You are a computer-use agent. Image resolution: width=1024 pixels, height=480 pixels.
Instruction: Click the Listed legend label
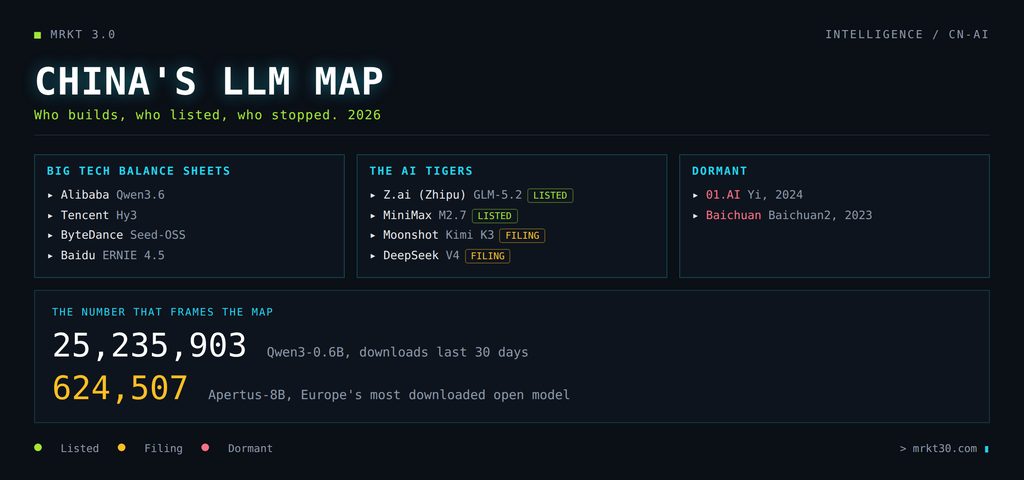(x=80, y=449)
